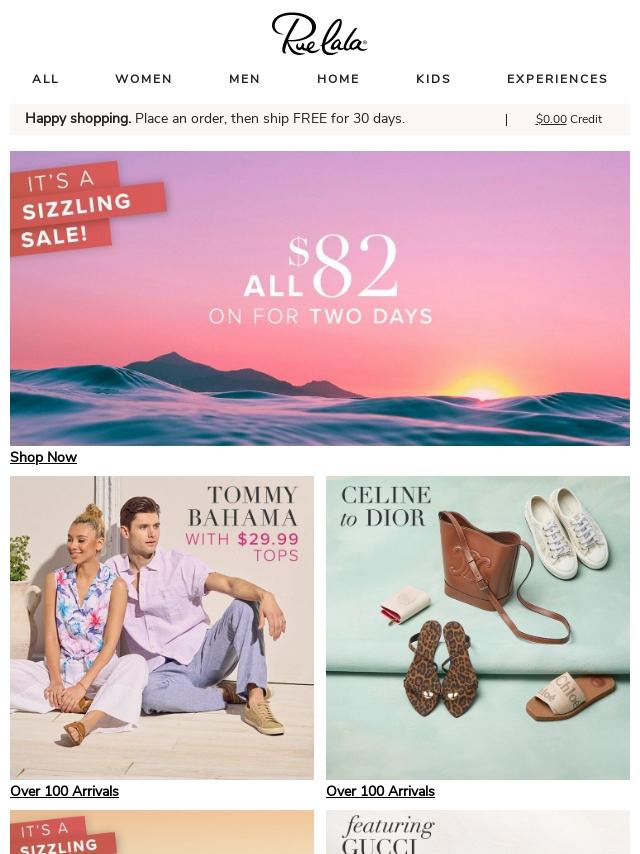Open the WOMEN category
This screenshot has width=640, height=854.
(x=144, y=78)
